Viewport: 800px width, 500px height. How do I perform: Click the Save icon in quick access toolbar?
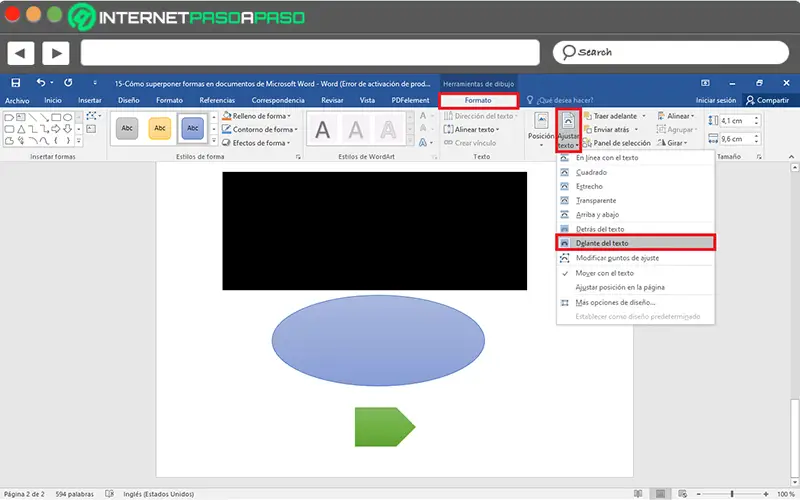(x=15, y=83)
